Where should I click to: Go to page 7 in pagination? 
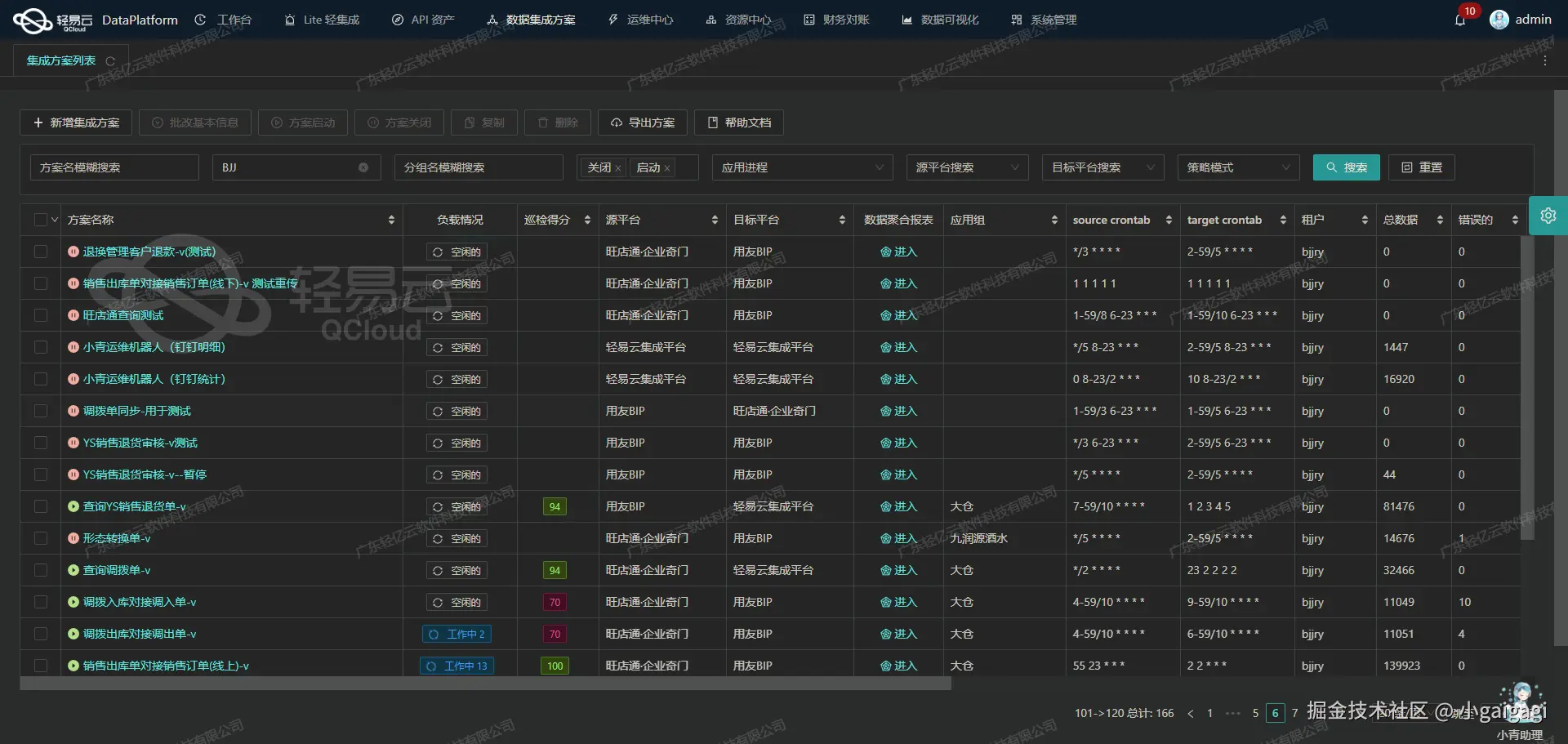(1294, 713)
